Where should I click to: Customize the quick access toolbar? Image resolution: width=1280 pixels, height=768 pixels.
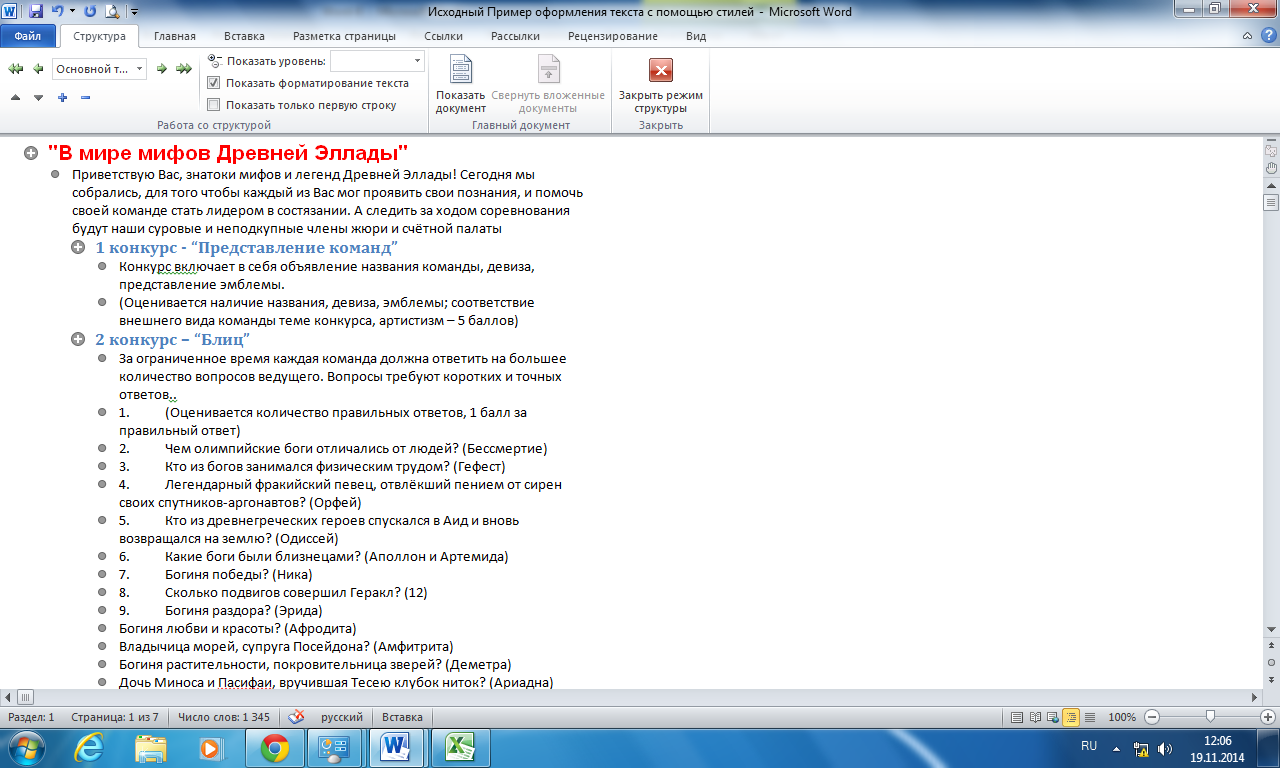[x=135, y=12]
